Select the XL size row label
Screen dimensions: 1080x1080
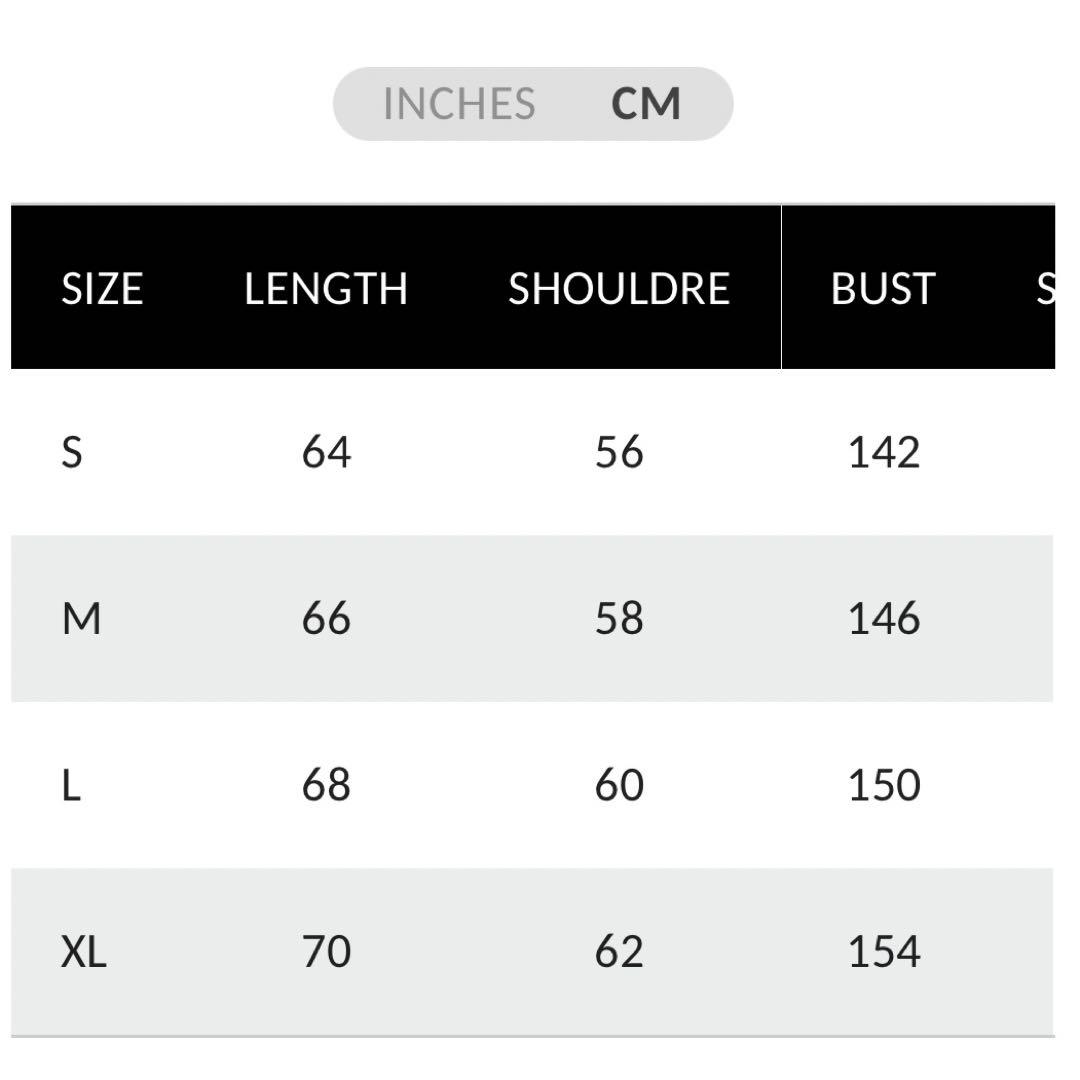pos(84,951)
